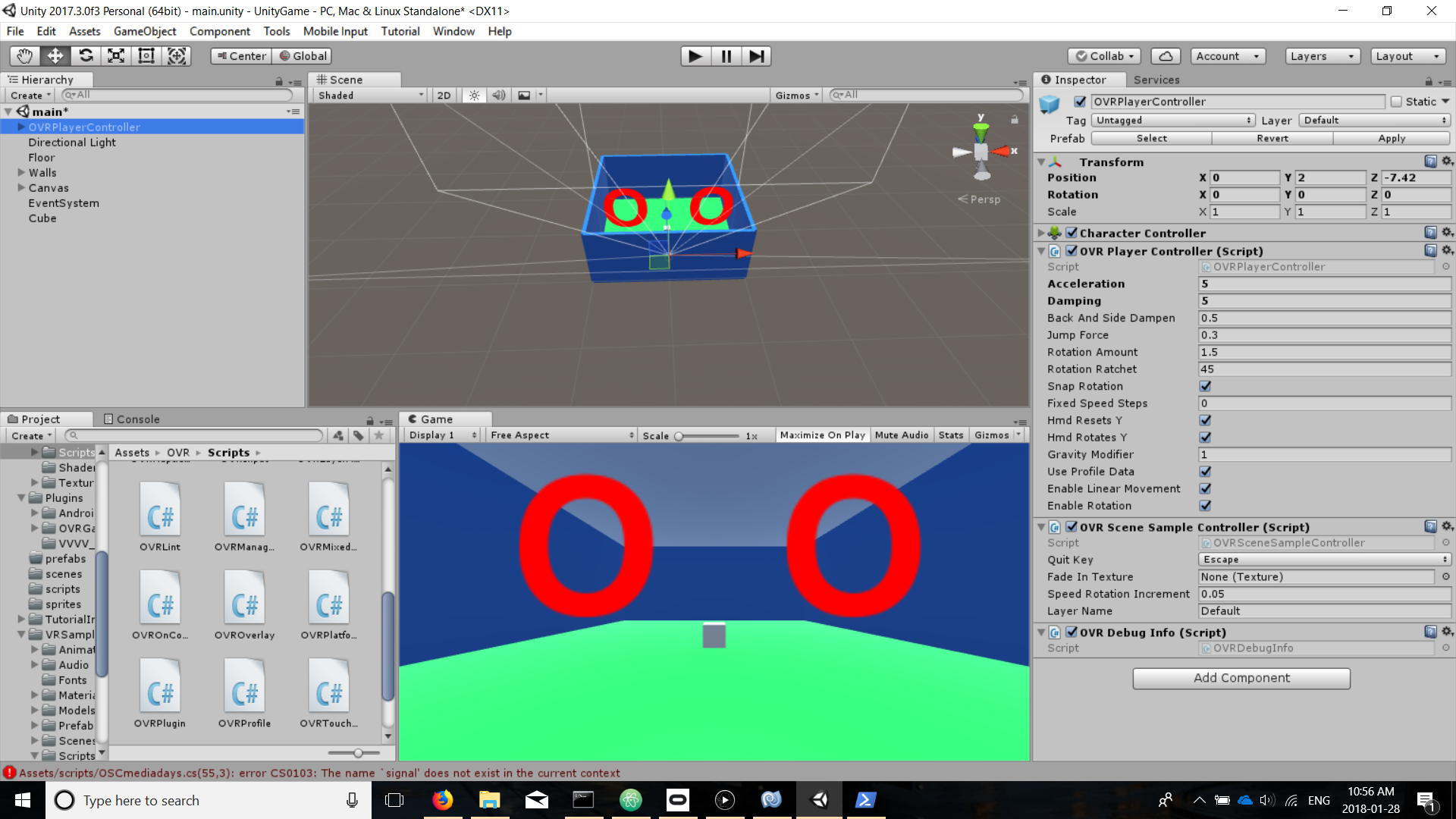Screen dimensions: 1456x819
Task: Open the Quit Key Escape dropdown
Action: (1323, 560)
